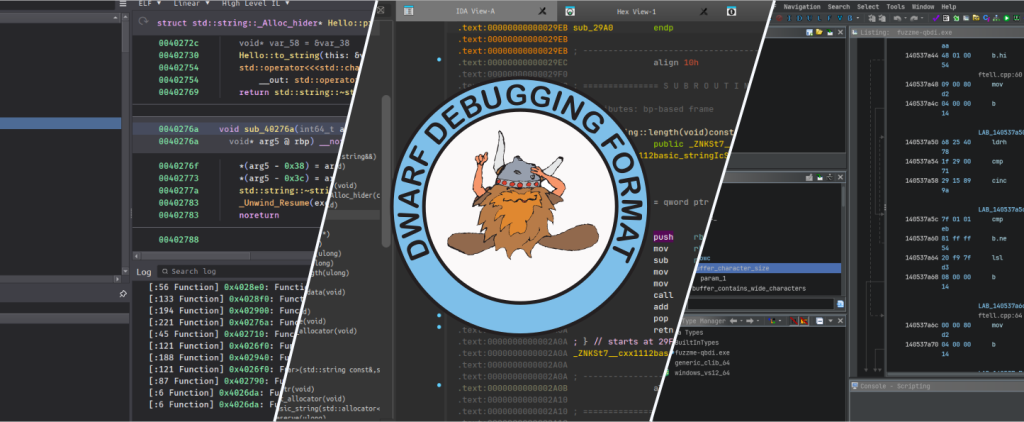The image size is (1024, 422).
Task: Click the Log search magnifier icon
Action: (x=164, y=271)
